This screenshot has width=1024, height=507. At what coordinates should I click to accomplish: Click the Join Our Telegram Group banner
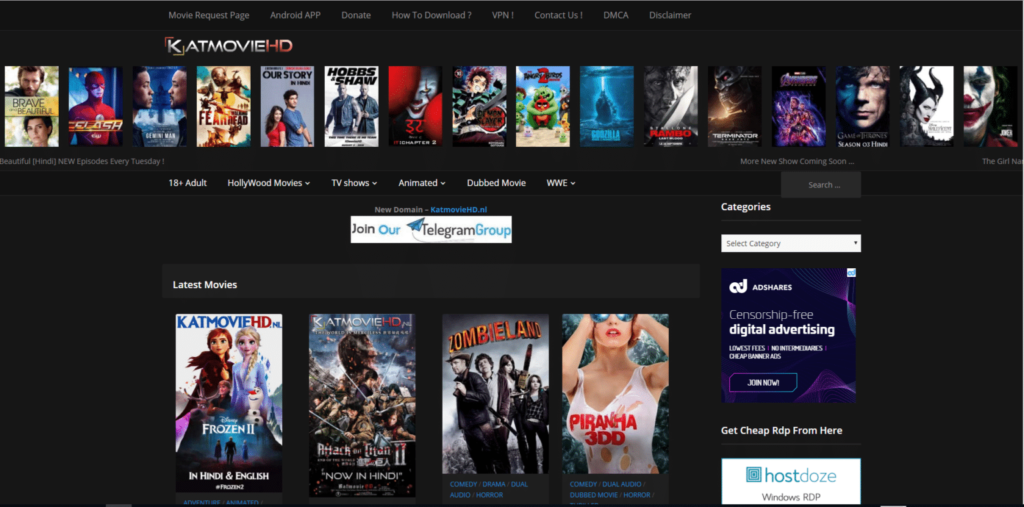[431, 229]
